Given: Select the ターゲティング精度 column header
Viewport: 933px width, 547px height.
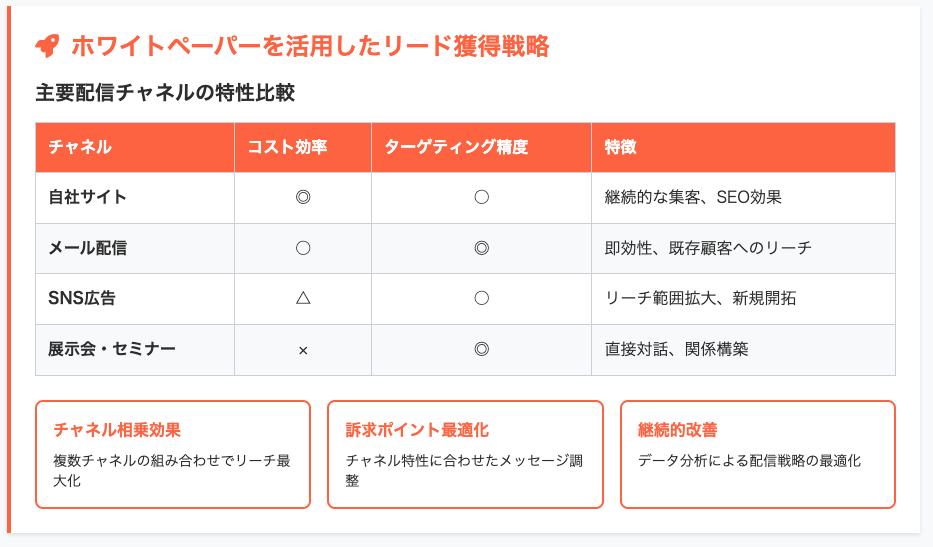Looking at the screenshot, I should [481, 147].
